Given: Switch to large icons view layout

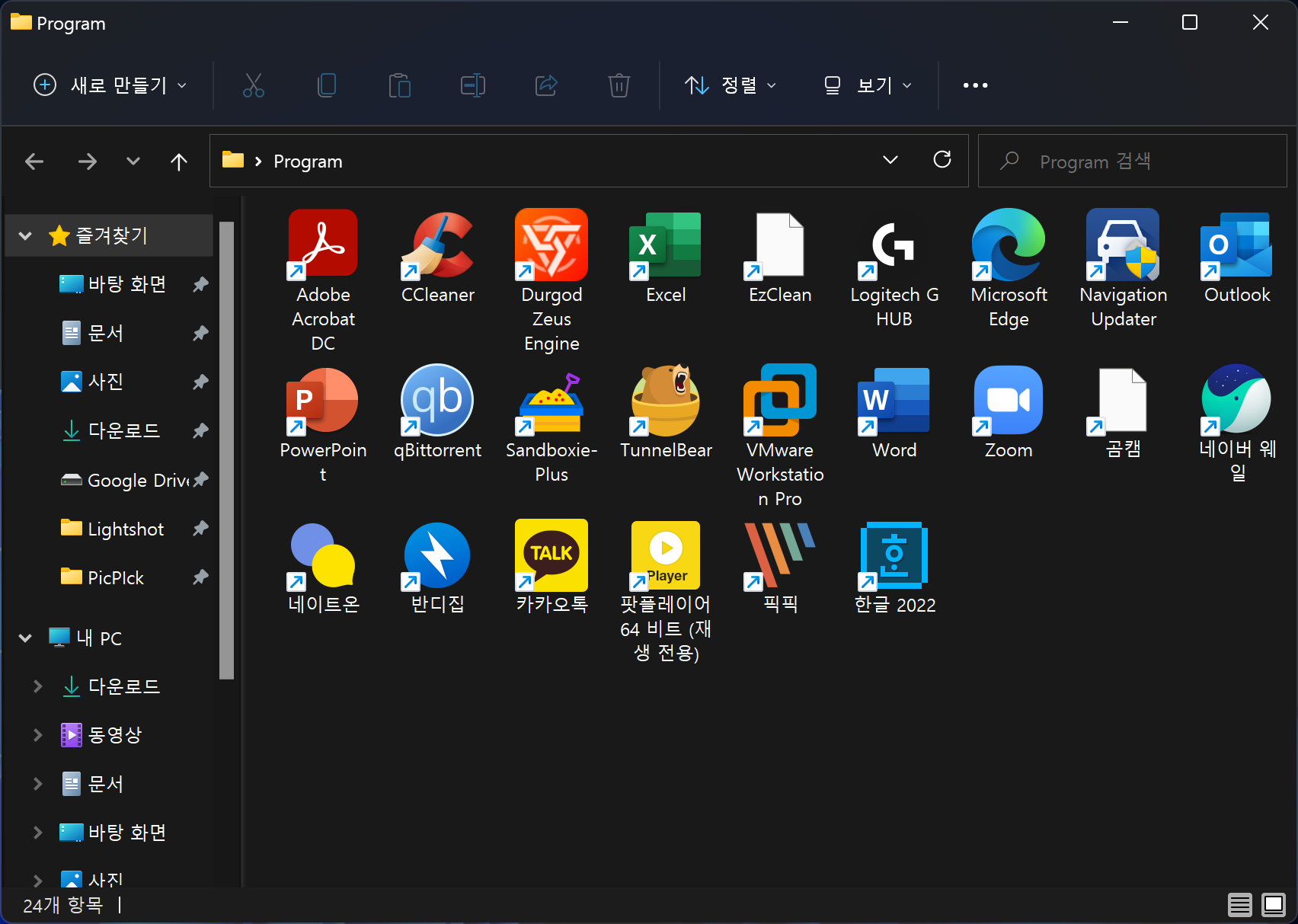Looking at the screenshot, I should pyautogui.click(x=1273, y=904).
